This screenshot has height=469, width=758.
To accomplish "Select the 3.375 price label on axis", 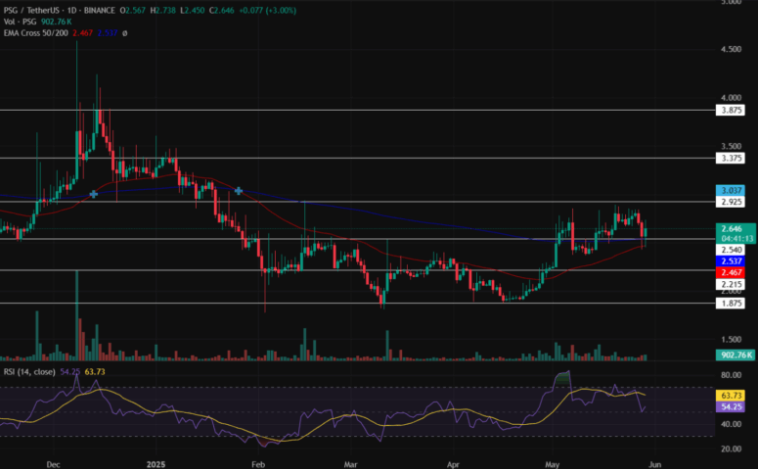I will pyautogui.click(x=731, y=158).
